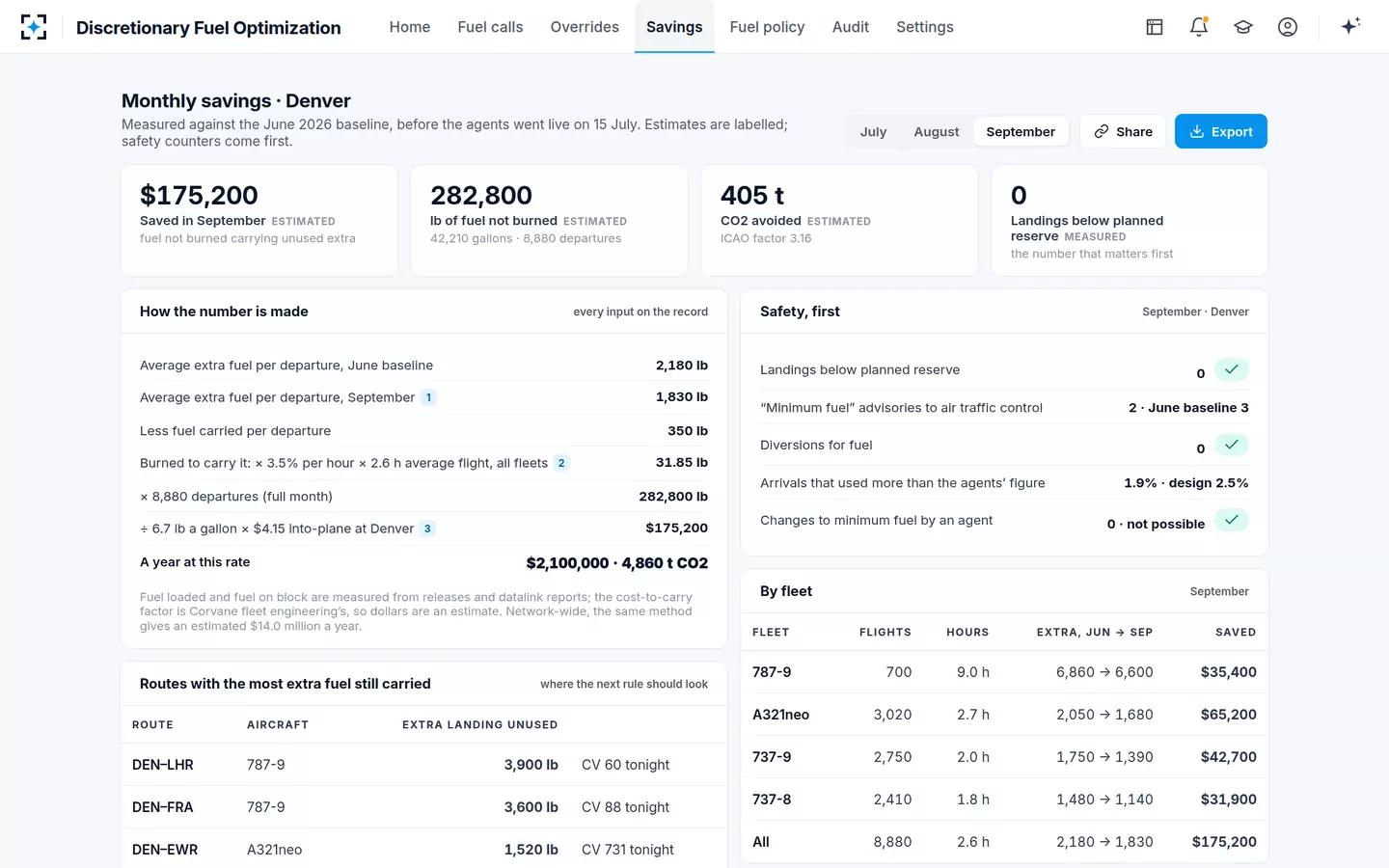1389x868 pixels.
Task: Select the DEN–LHR route row
Action: point(423,765)
